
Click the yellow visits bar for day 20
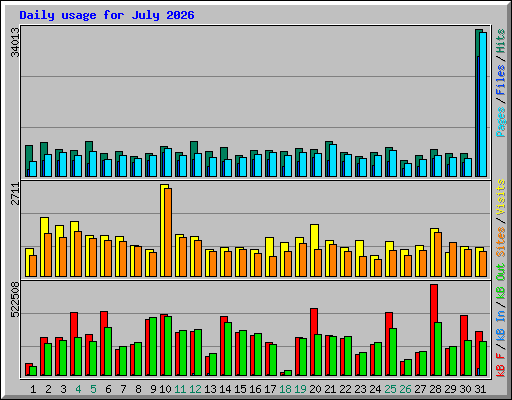[x=314, y=250]
